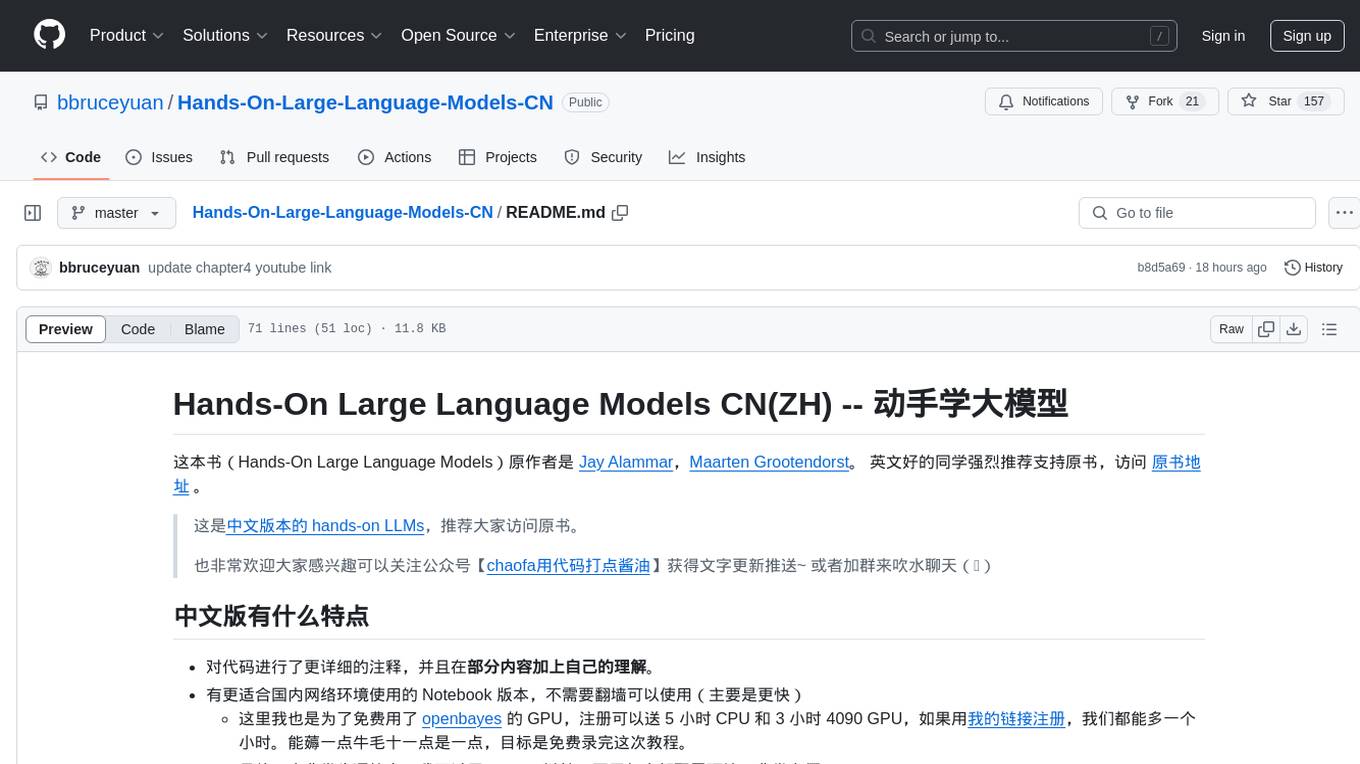Copy the README.md file path
Viewport: 1360px width, 764px height.
(x=620, y=213)
